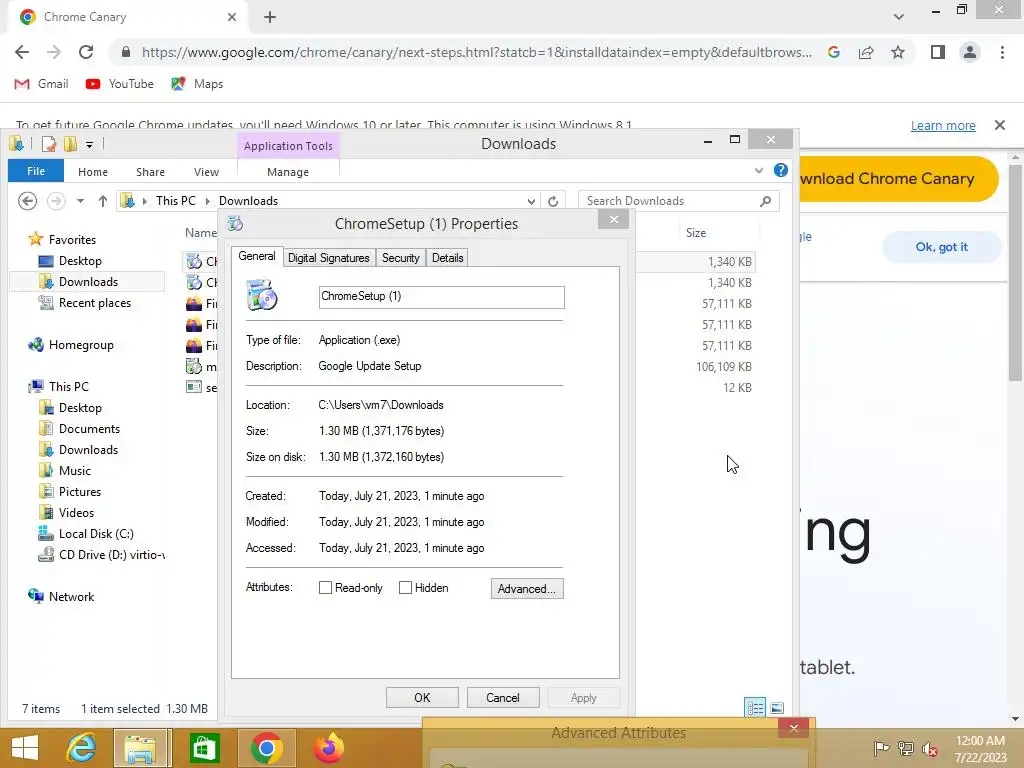The height and width of the screenshot is (768, 1024).
Task: Go back in Chrome browser
Action: [22, 52]
